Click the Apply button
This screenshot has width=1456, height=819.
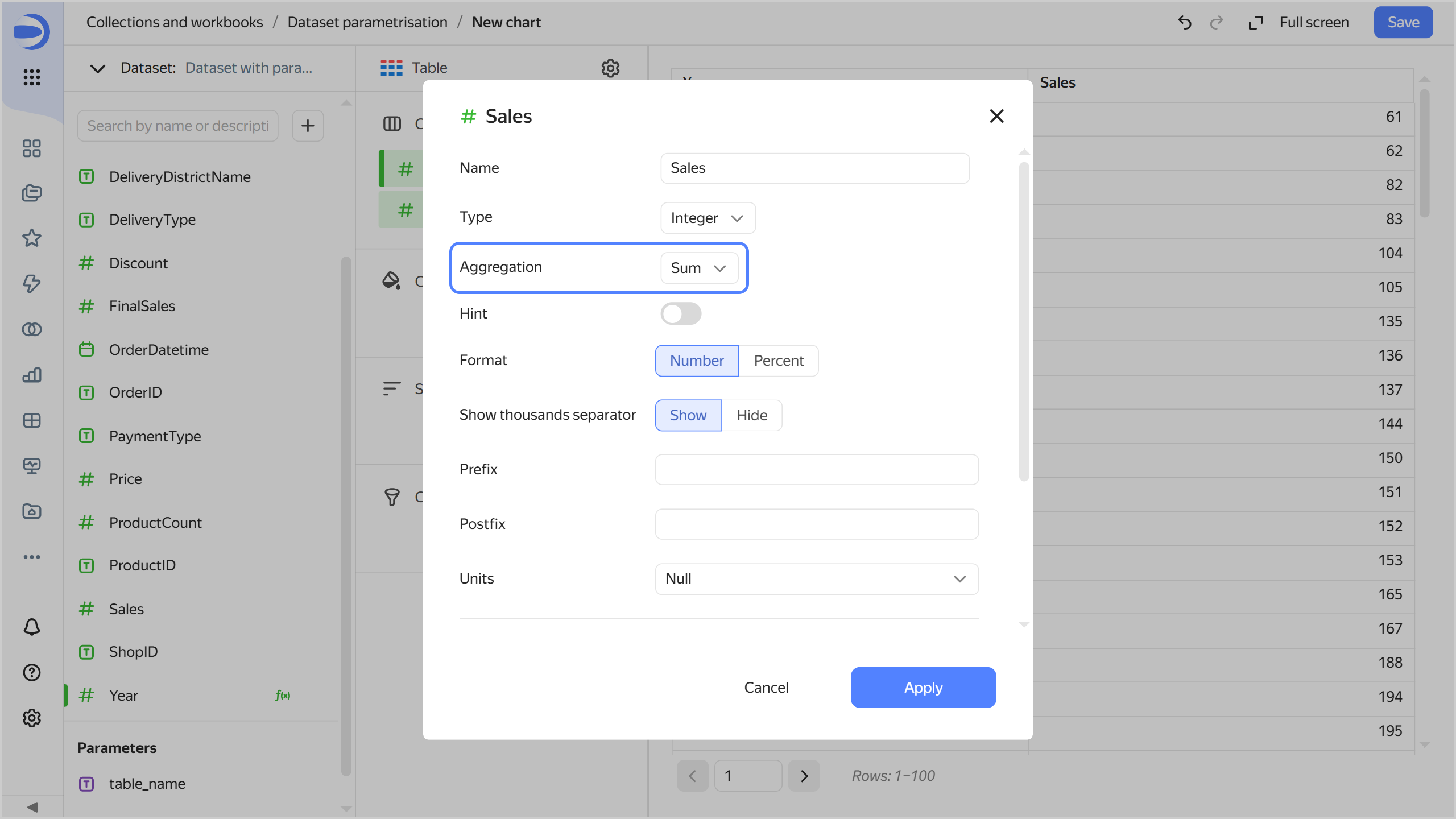click(923, 688)
